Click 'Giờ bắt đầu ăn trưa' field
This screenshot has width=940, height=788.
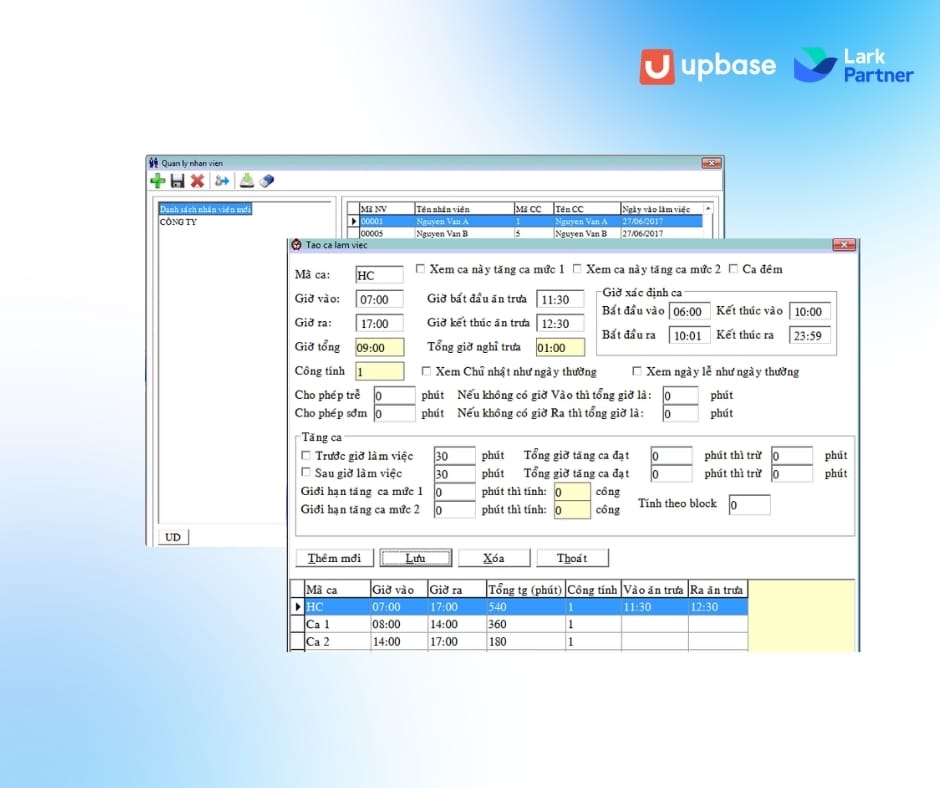tap(560, 299)
